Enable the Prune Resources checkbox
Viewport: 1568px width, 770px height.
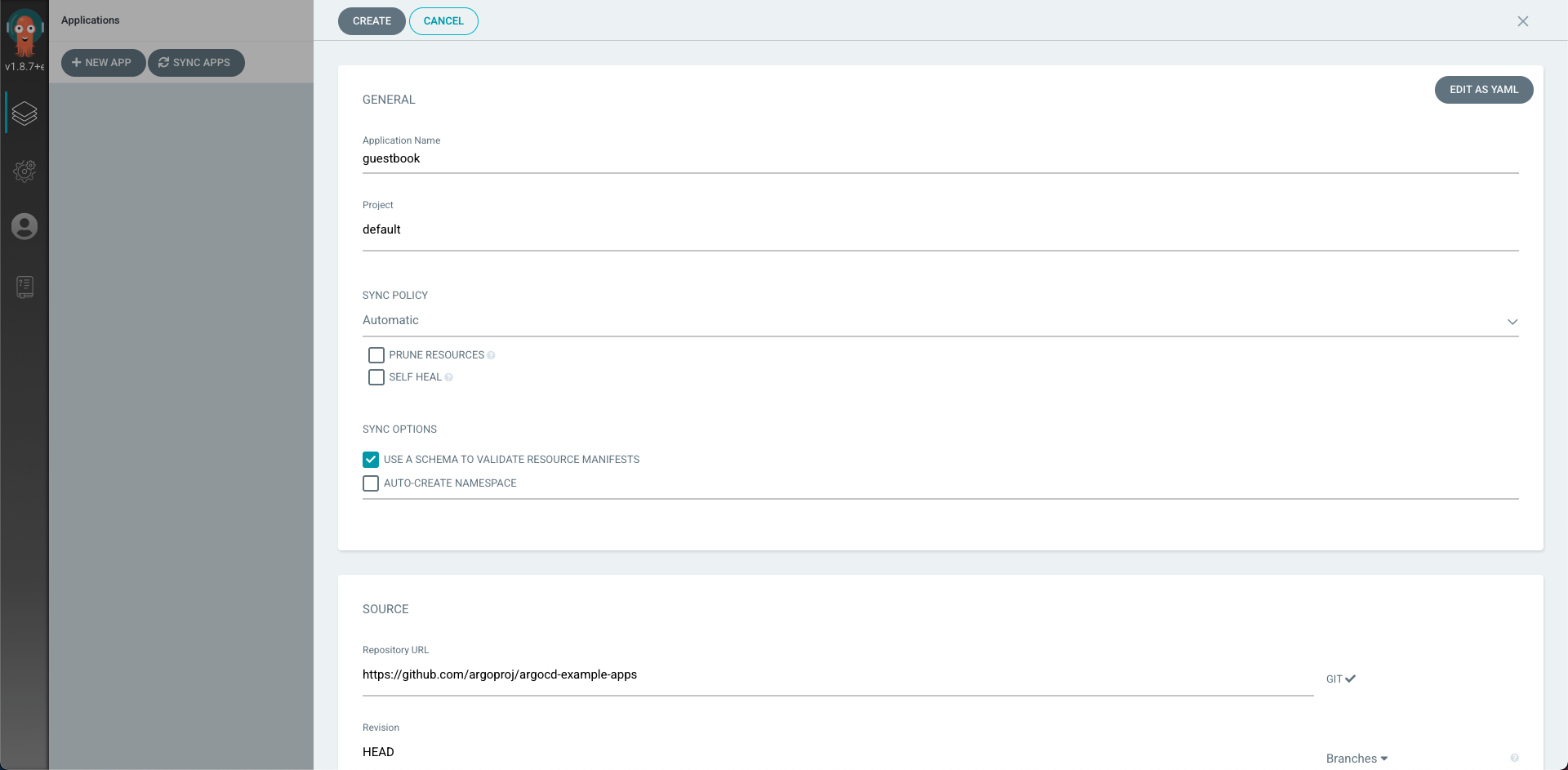376,355
